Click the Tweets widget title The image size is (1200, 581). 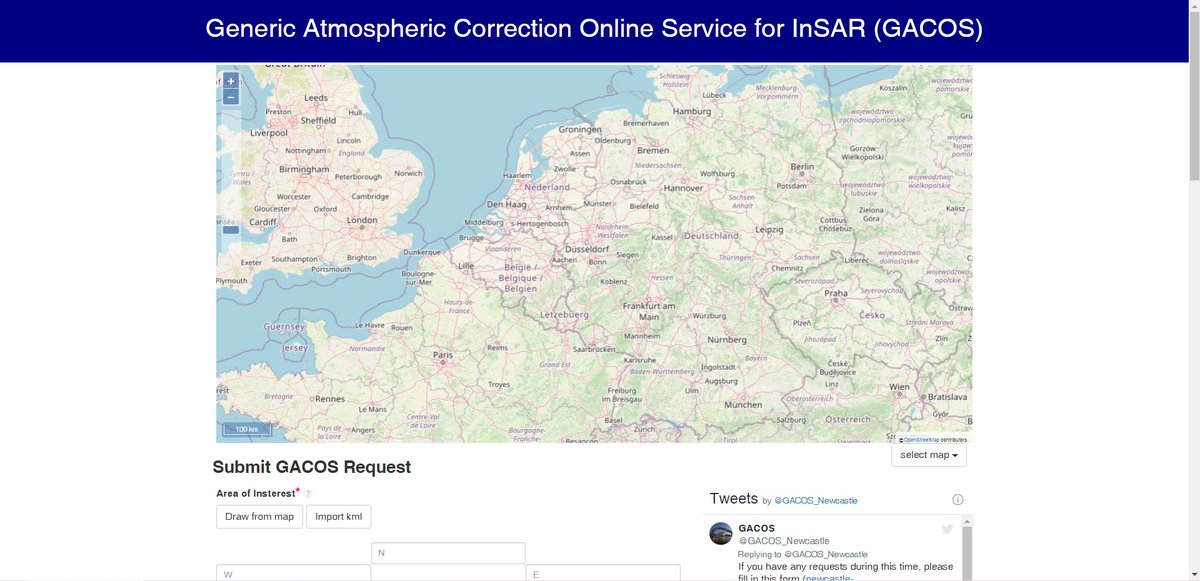[733, 499]
